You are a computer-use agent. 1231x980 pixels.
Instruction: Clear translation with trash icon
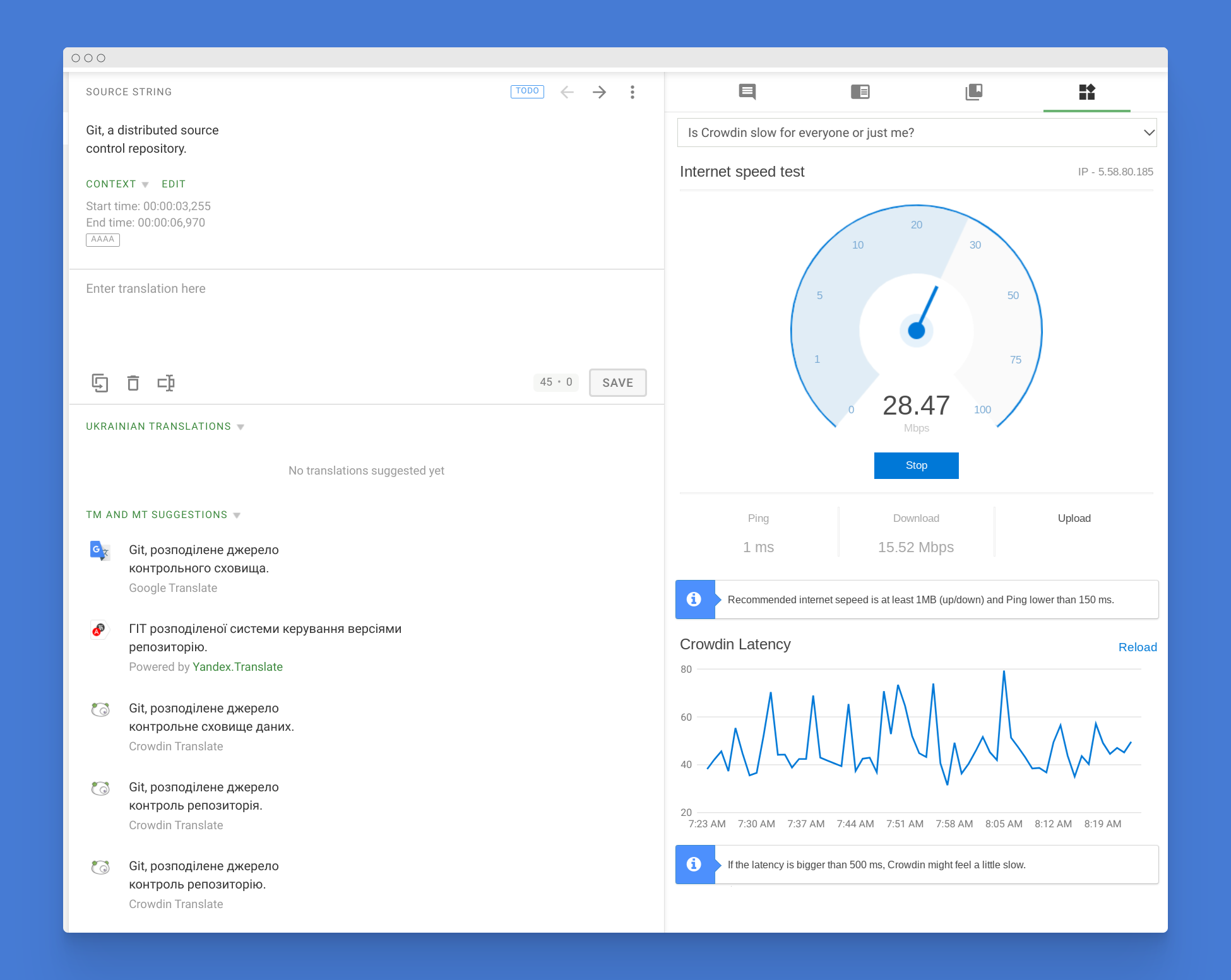[x=133, y=382]
